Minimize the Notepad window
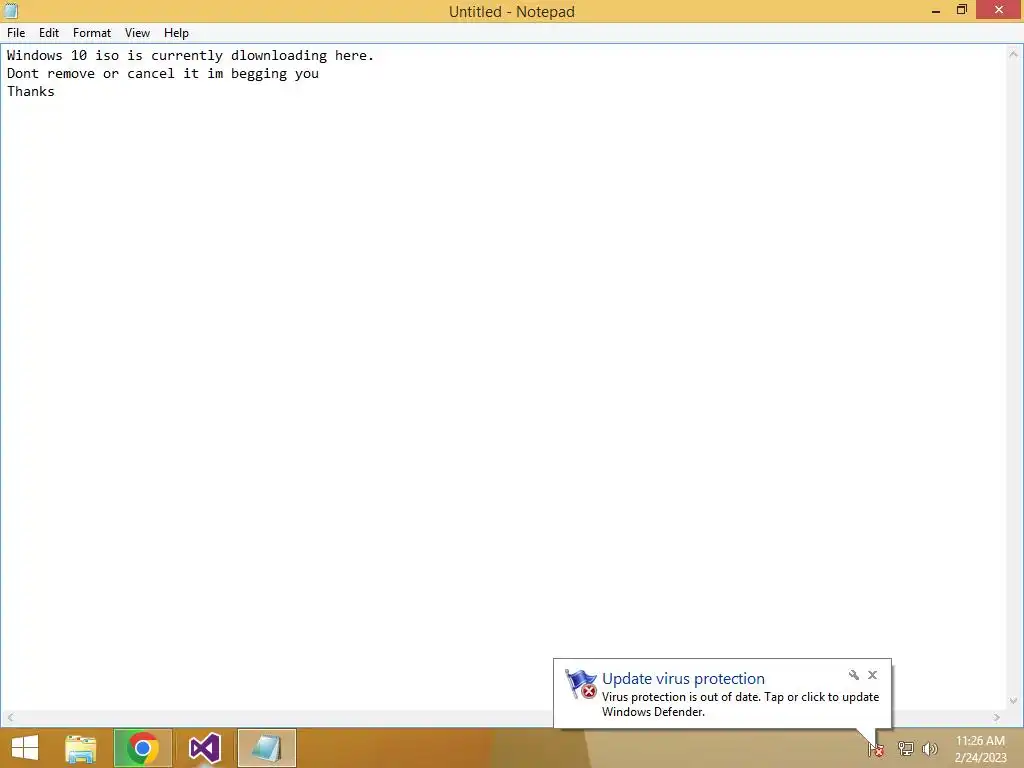 pyautogui.click(x=936, y=10)
